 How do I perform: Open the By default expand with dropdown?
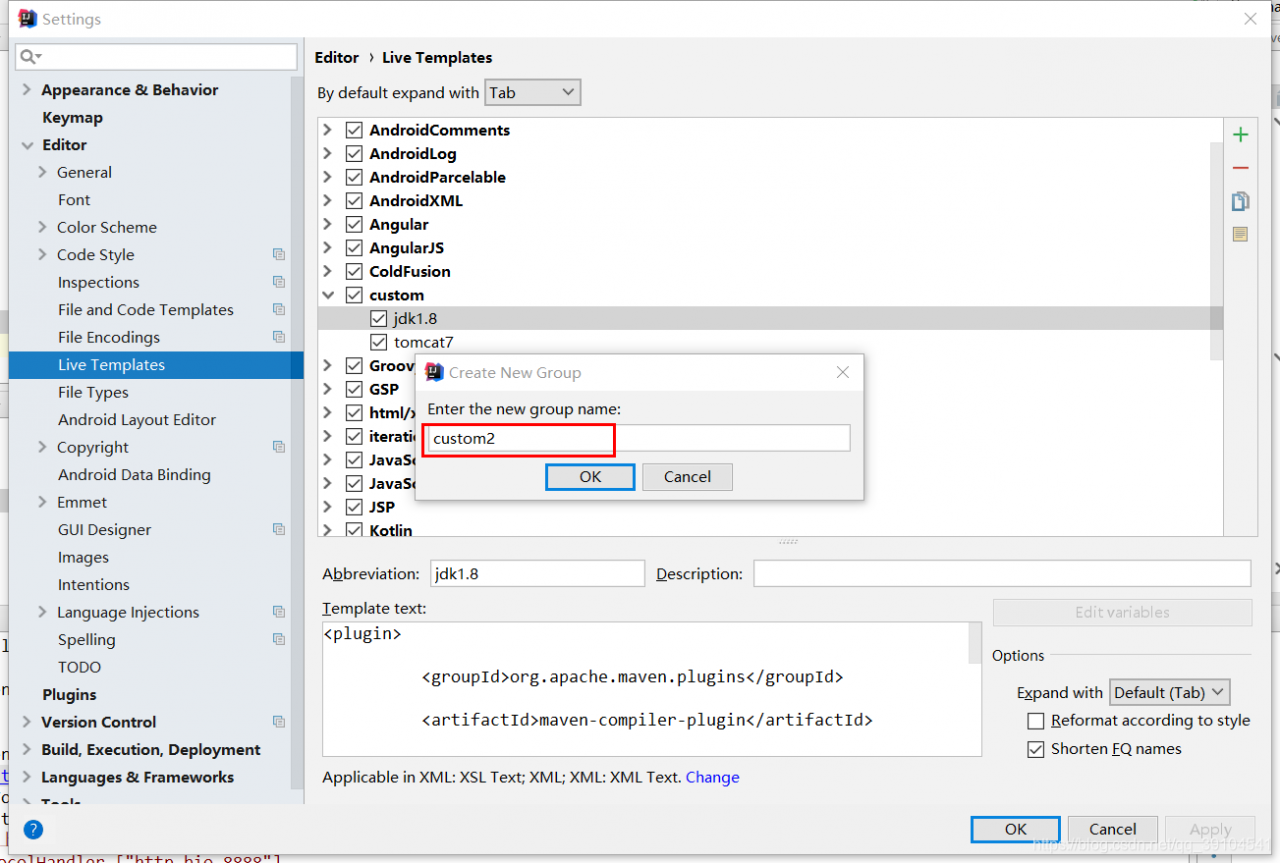532,93
